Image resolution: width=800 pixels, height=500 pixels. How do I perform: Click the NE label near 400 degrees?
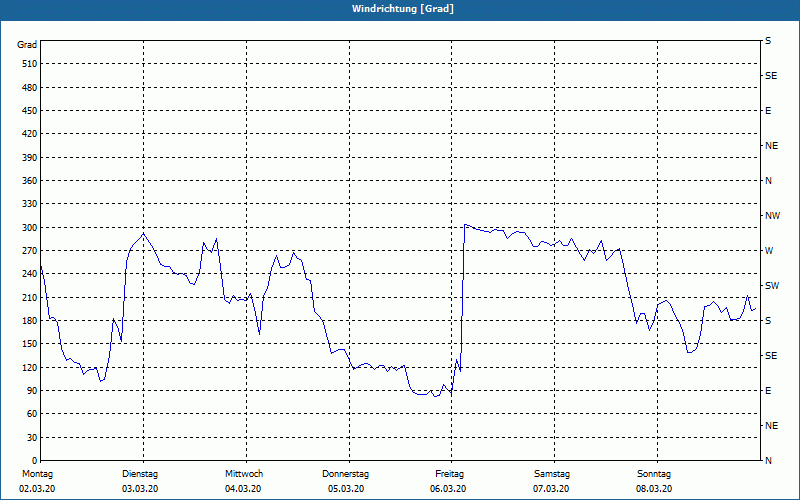[771, 146]
